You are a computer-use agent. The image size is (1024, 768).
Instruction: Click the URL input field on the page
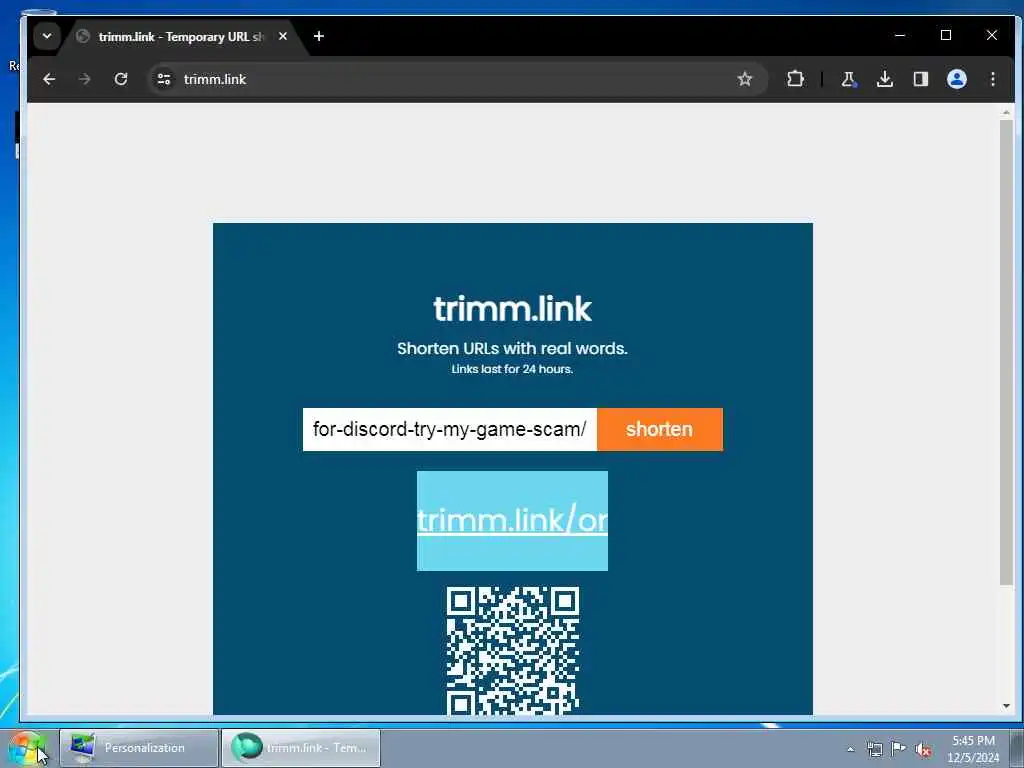coord(449,429)
